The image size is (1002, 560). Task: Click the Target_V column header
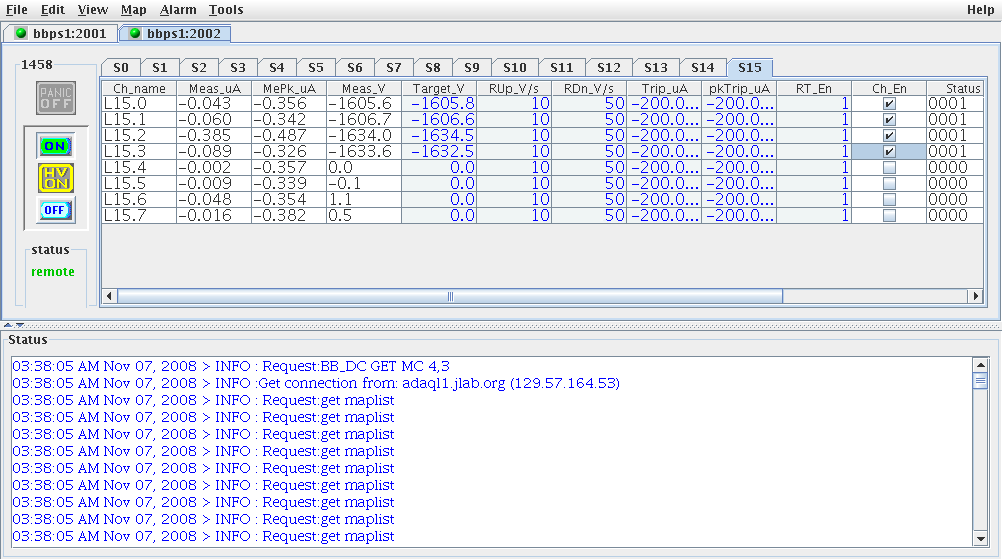tap(438, 88)
